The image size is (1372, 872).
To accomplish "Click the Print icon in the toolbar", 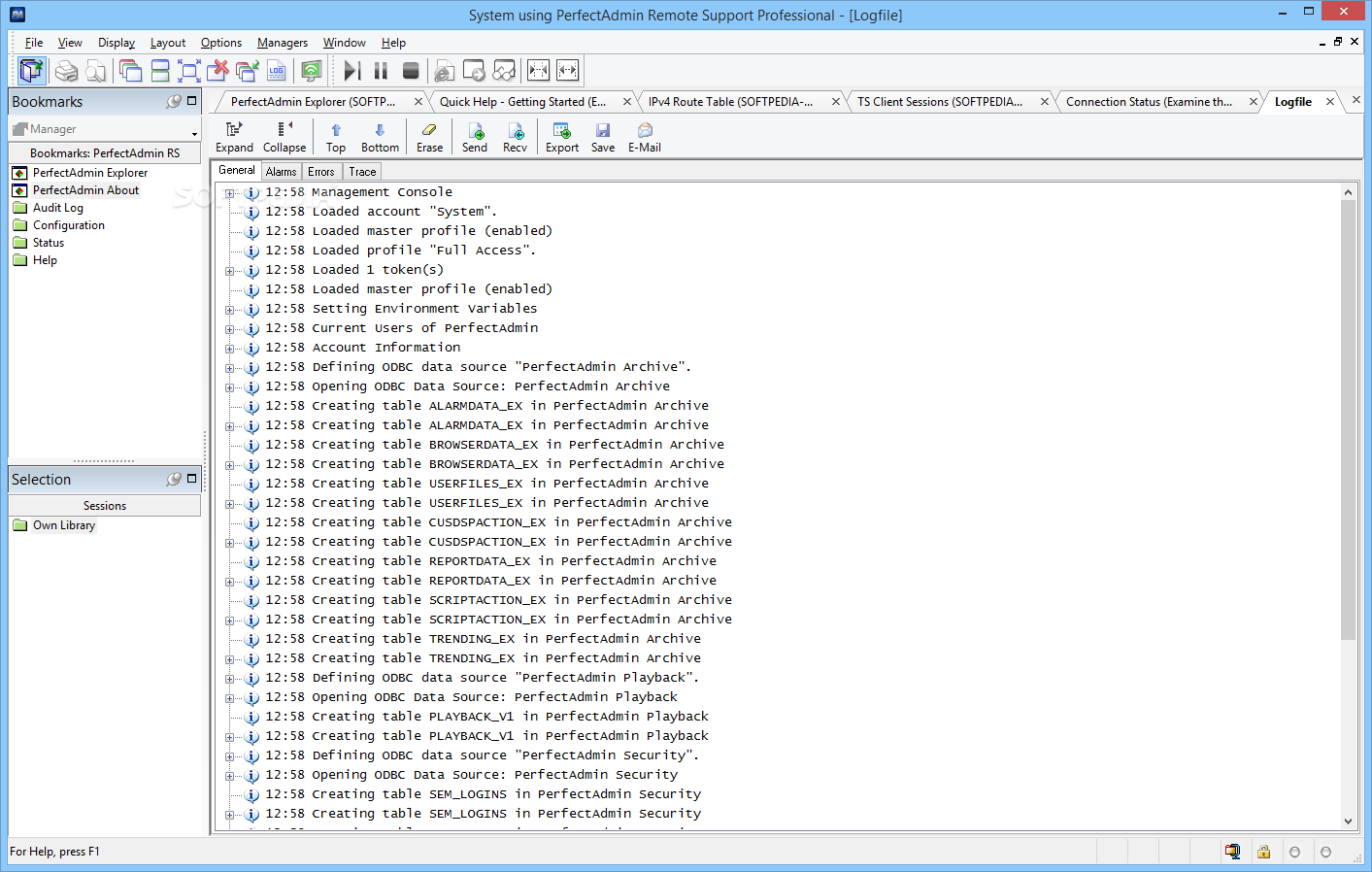I will coord(66,71).
